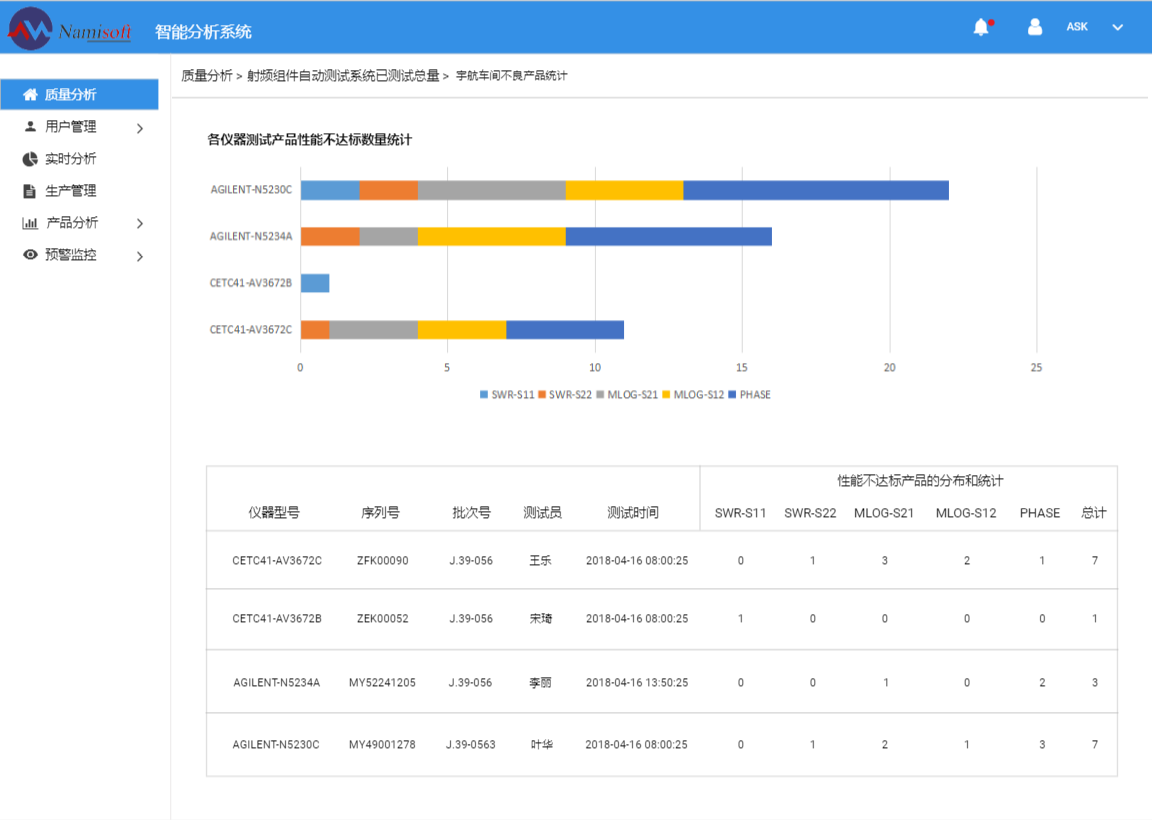The width and height of the screenshot is (1152, 820).
Task: Click the 序列号 column header
Action: [380, 513]
